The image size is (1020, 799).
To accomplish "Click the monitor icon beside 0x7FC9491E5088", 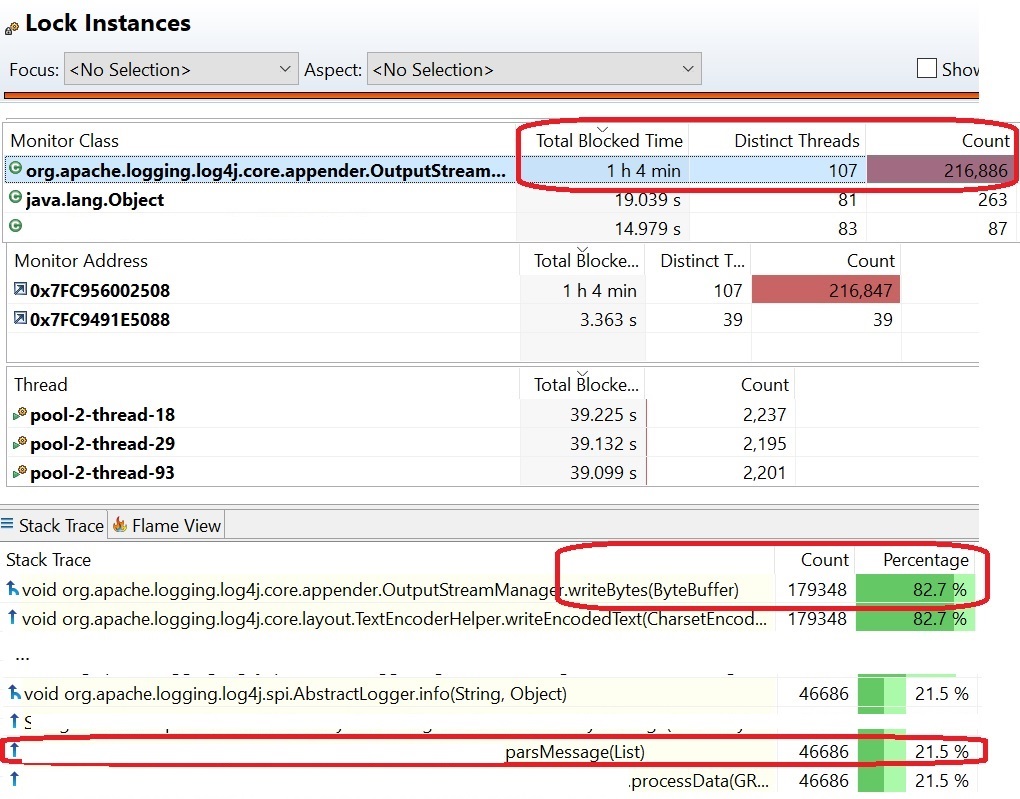I will click(x=18, y=320).
